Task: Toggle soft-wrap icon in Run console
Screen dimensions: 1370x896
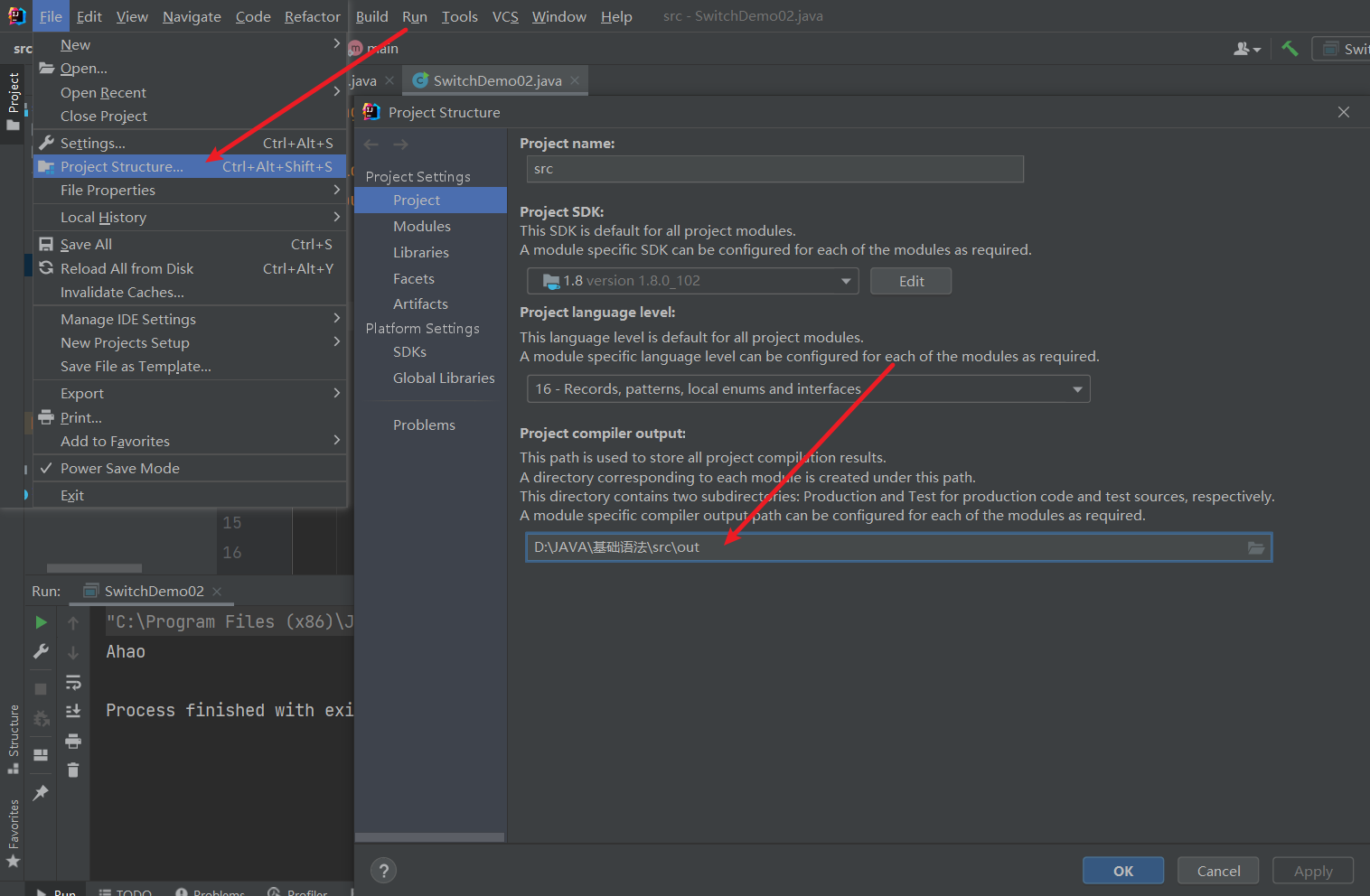Action: 73,682
